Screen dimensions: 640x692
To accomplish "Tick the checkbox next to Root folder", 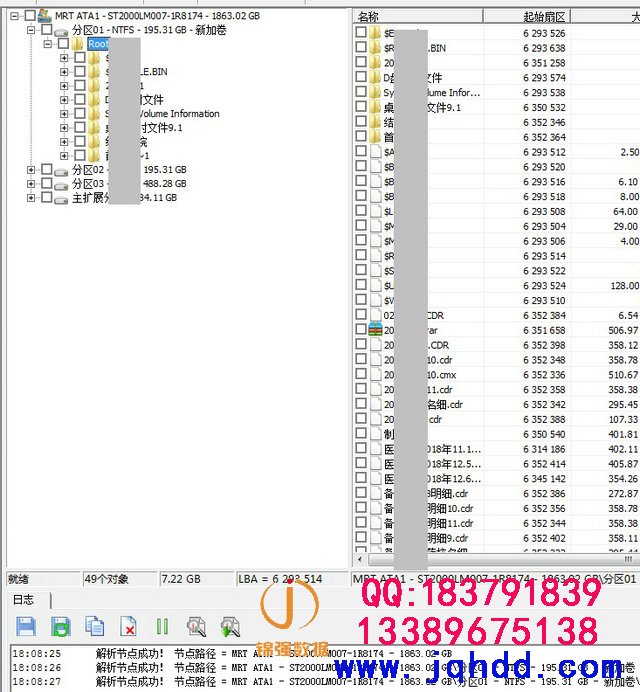I will pos(63,43).
